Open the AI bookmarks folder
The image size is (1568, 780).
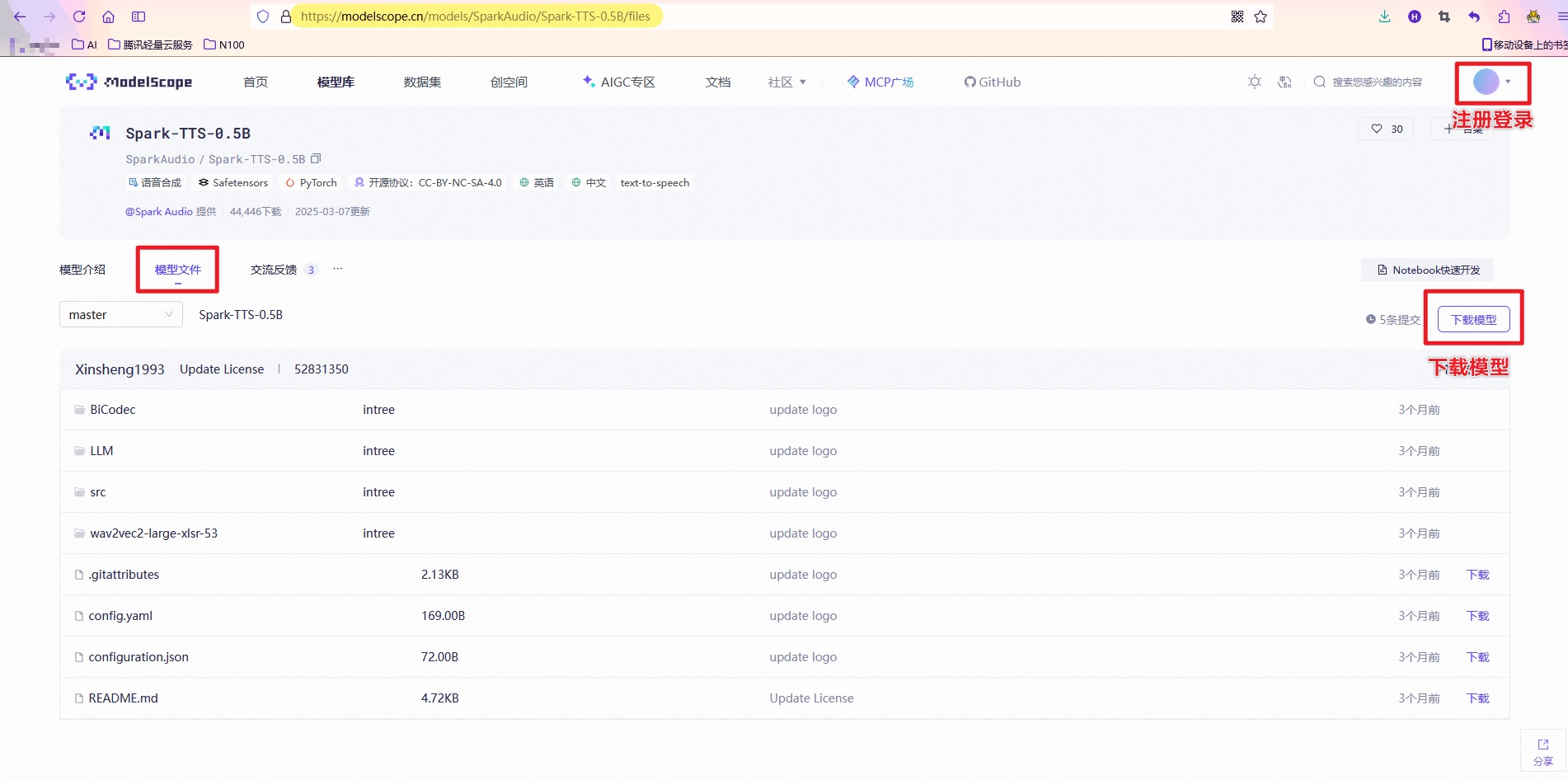[85, 45]
